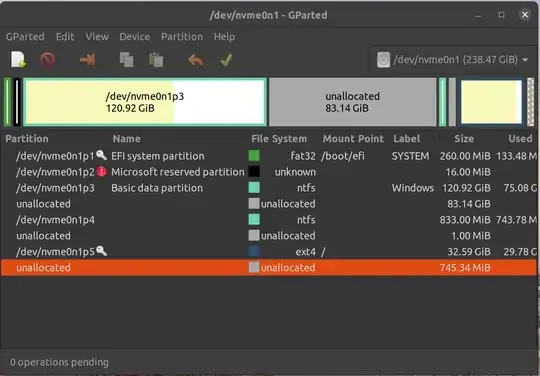This screenshot has height=376, width=540.
Task: Click the Apply all operations checkmark
Action: click(x=226, y=60)
